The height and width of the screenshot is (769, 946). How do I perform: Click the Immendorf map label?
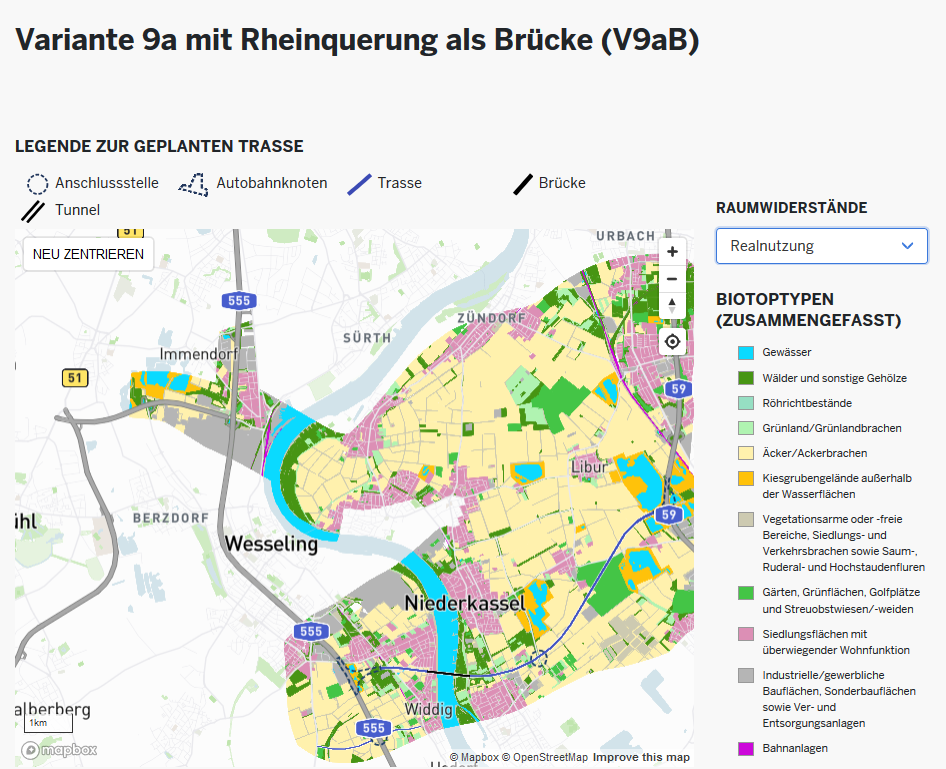click(x=198, y=354)
